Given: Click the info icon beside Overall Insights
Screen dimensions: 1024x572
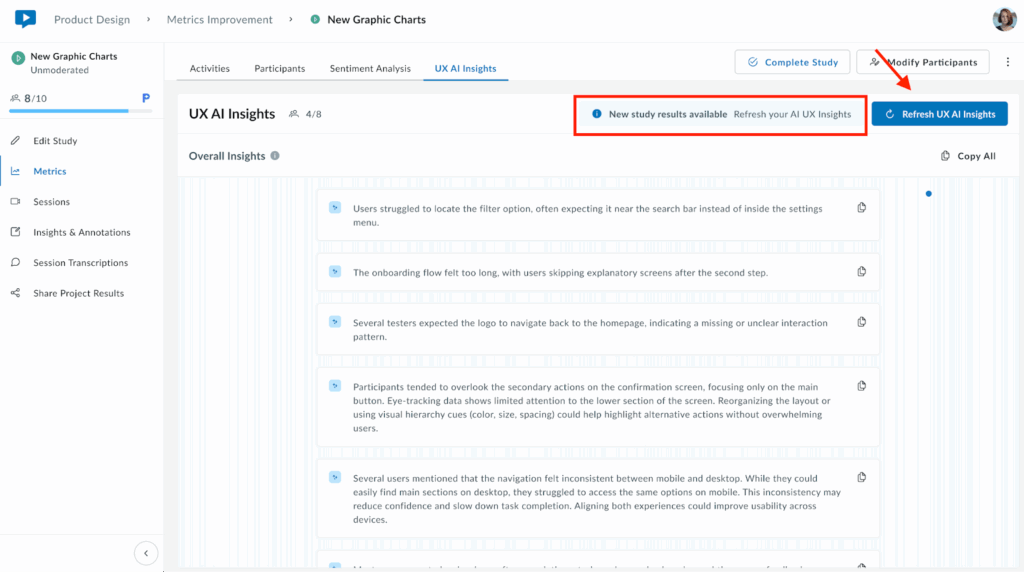Looking at the screenshot, I should [275, 155].
